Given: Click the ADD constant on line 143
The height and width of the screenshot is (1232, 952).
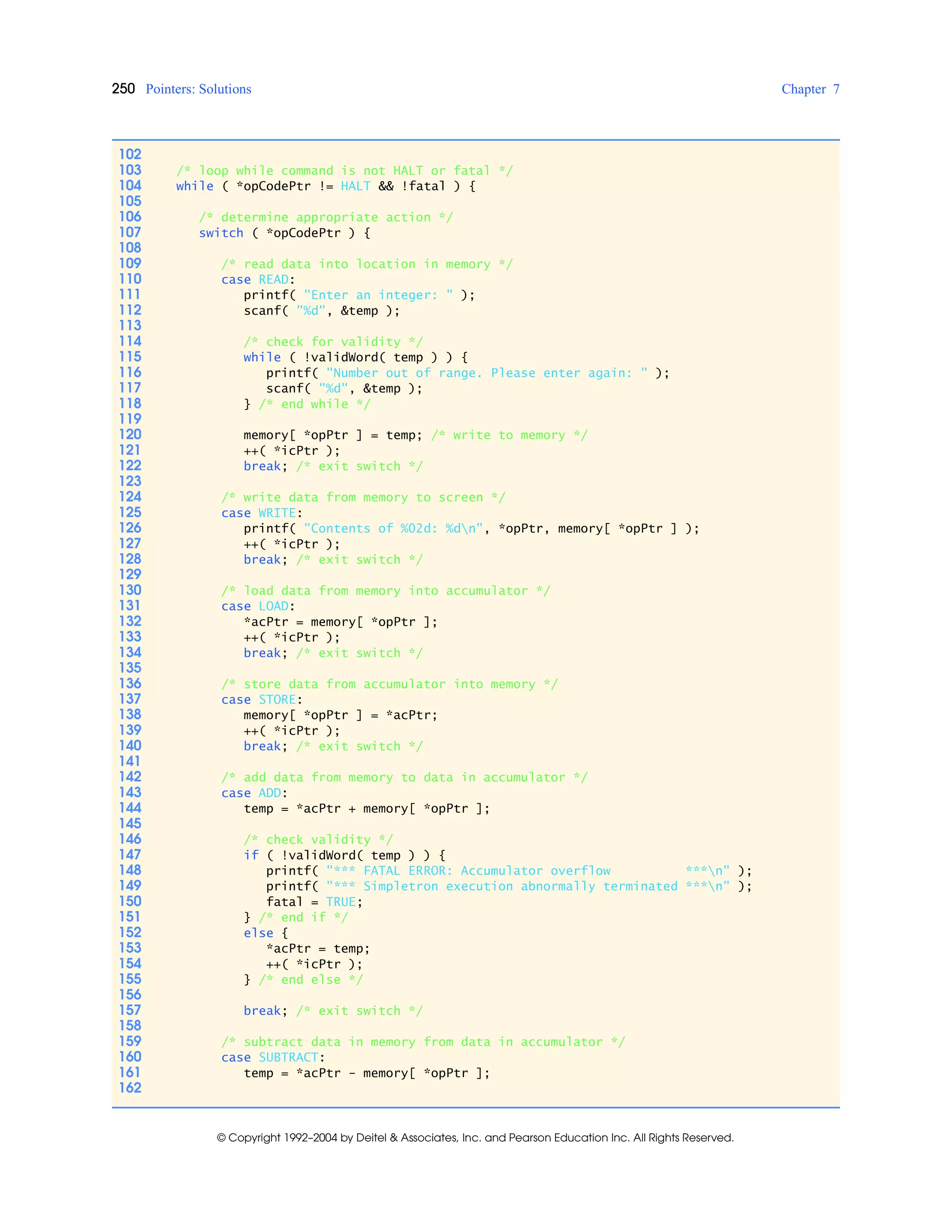Looking at the screenshot, I should point(270,793).
